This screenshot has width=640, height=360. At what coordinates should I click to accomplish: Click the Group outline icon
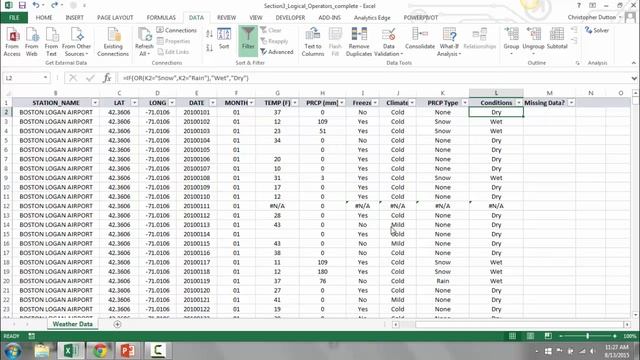click(x=511, y=41)
